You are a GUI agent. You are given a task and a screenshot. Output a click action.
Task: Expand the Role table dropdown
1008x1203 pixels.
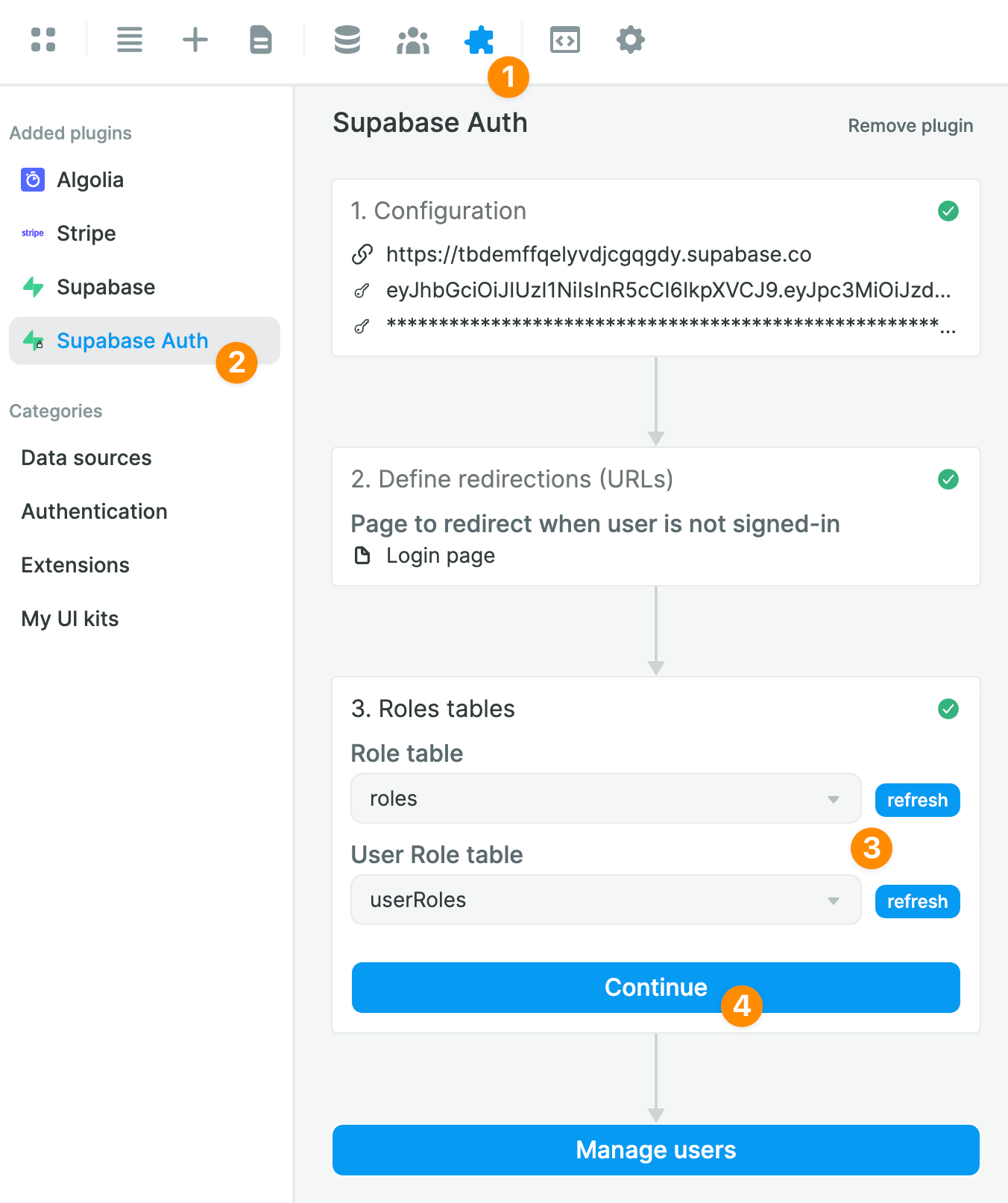click(606, 798)
